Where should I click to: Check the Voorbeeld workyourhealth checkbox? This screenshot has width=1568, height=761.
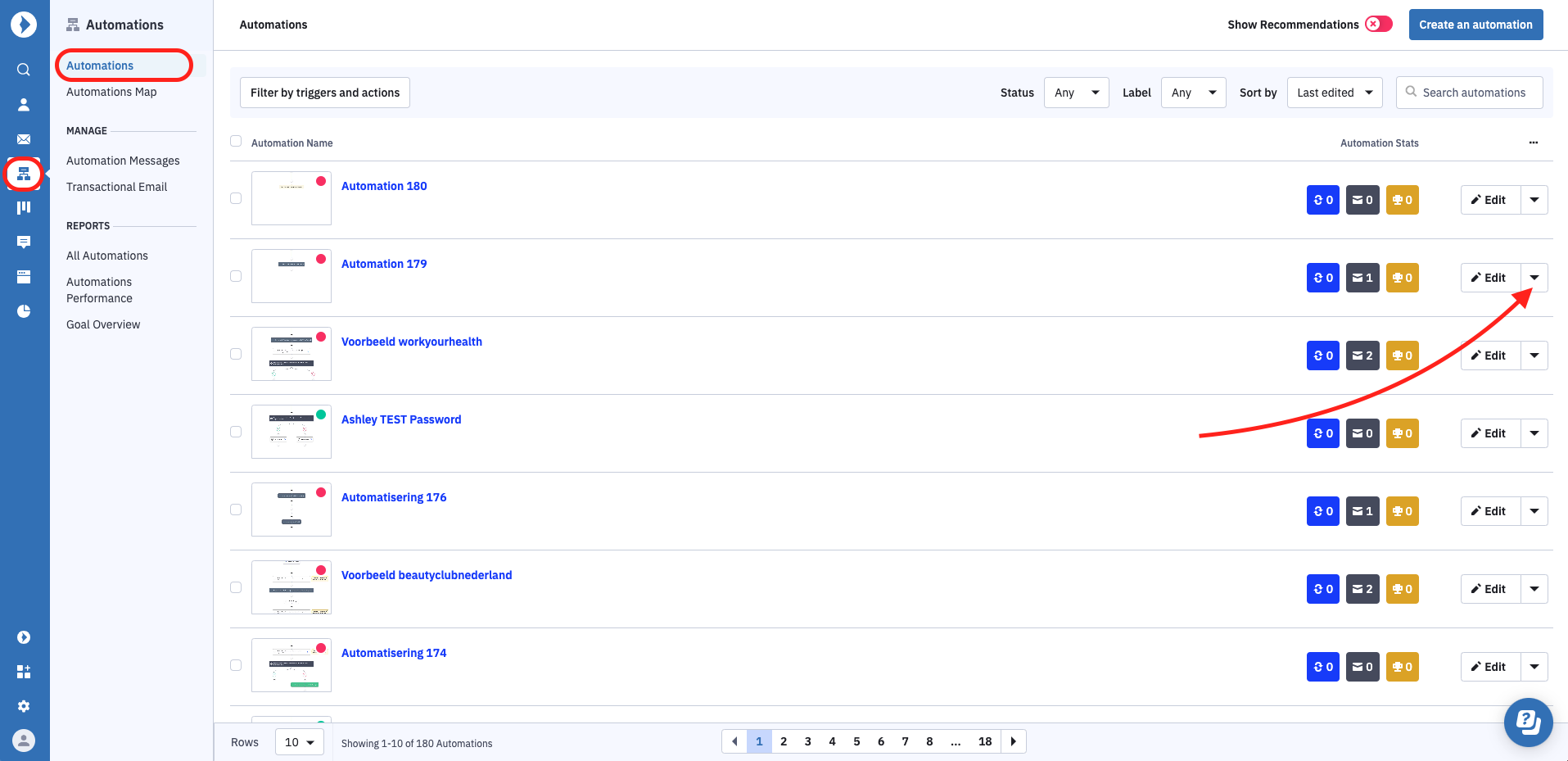coord(236,354)
